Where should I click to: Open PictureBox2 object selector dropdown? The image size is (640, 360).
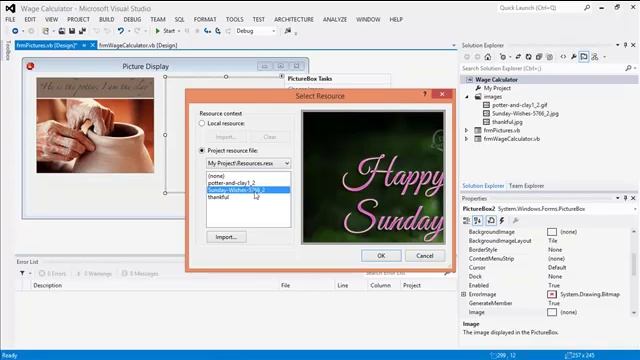(x=635, y=209)
